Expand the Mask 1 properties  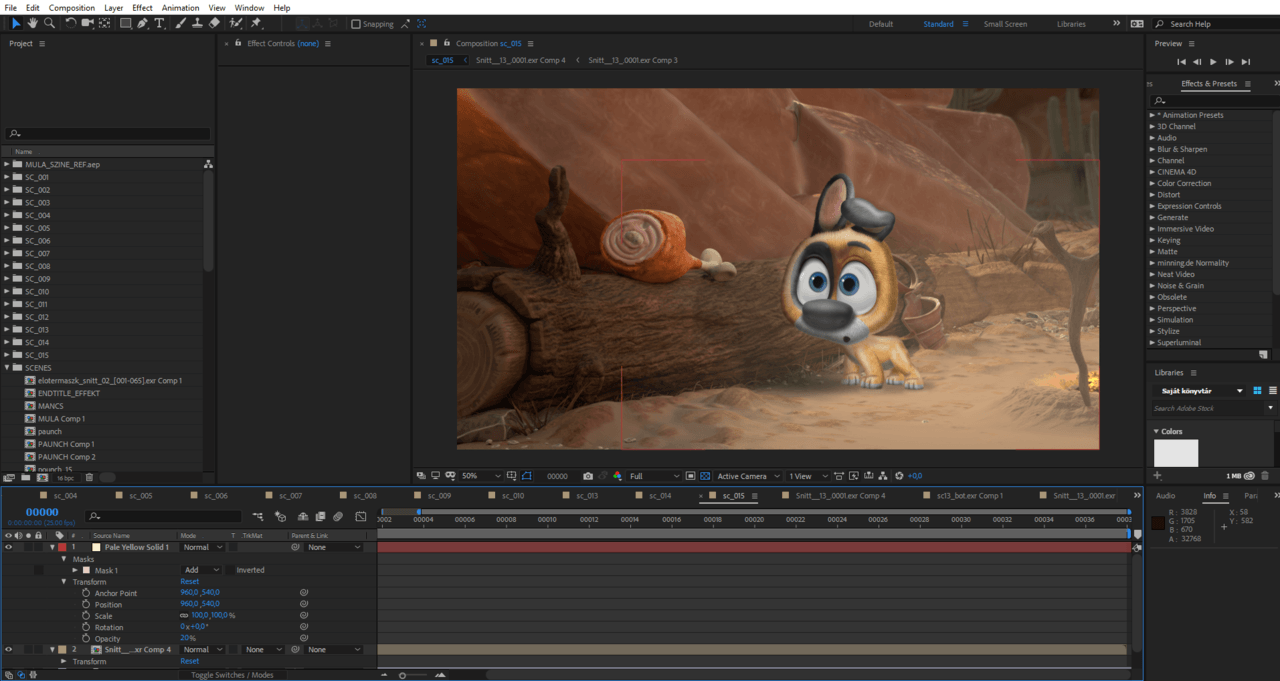75,570
